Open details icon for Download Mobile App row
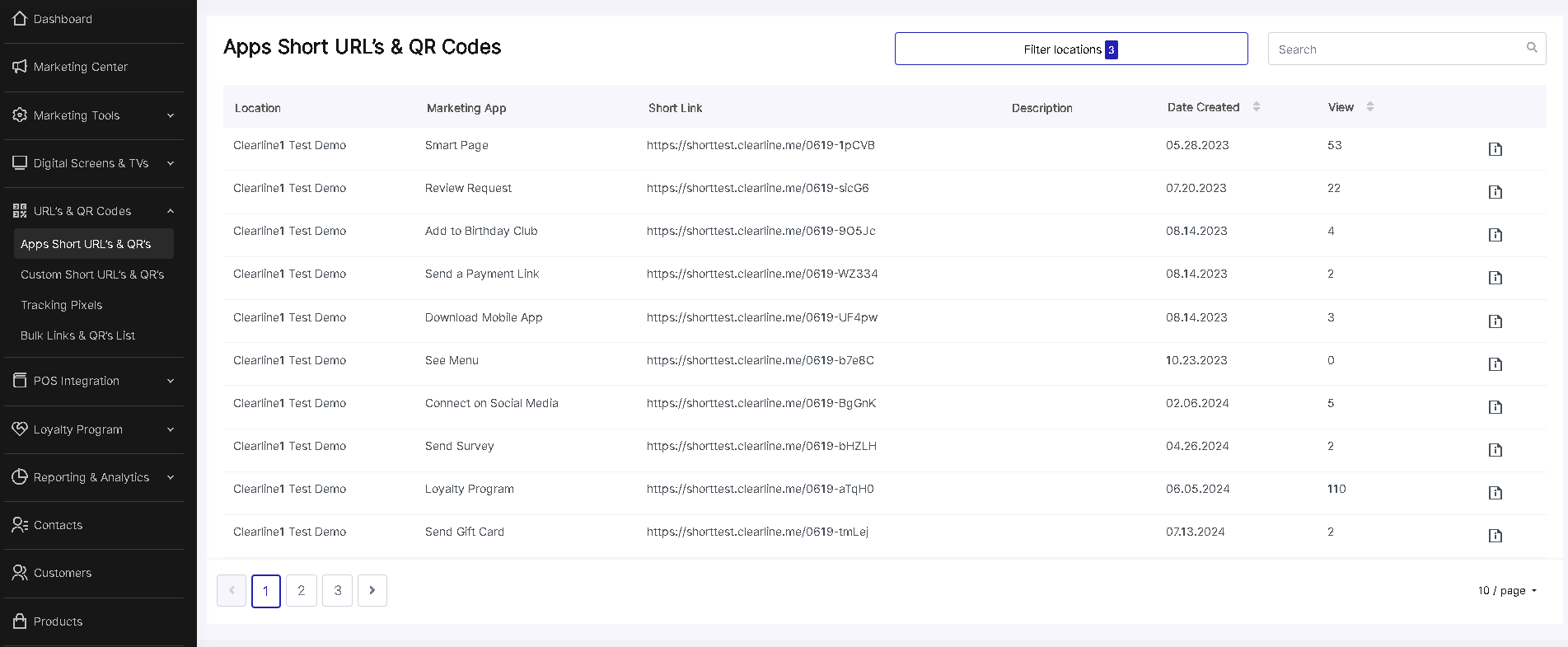This screenshot has height=647, width=1568. click(1495, 321)
